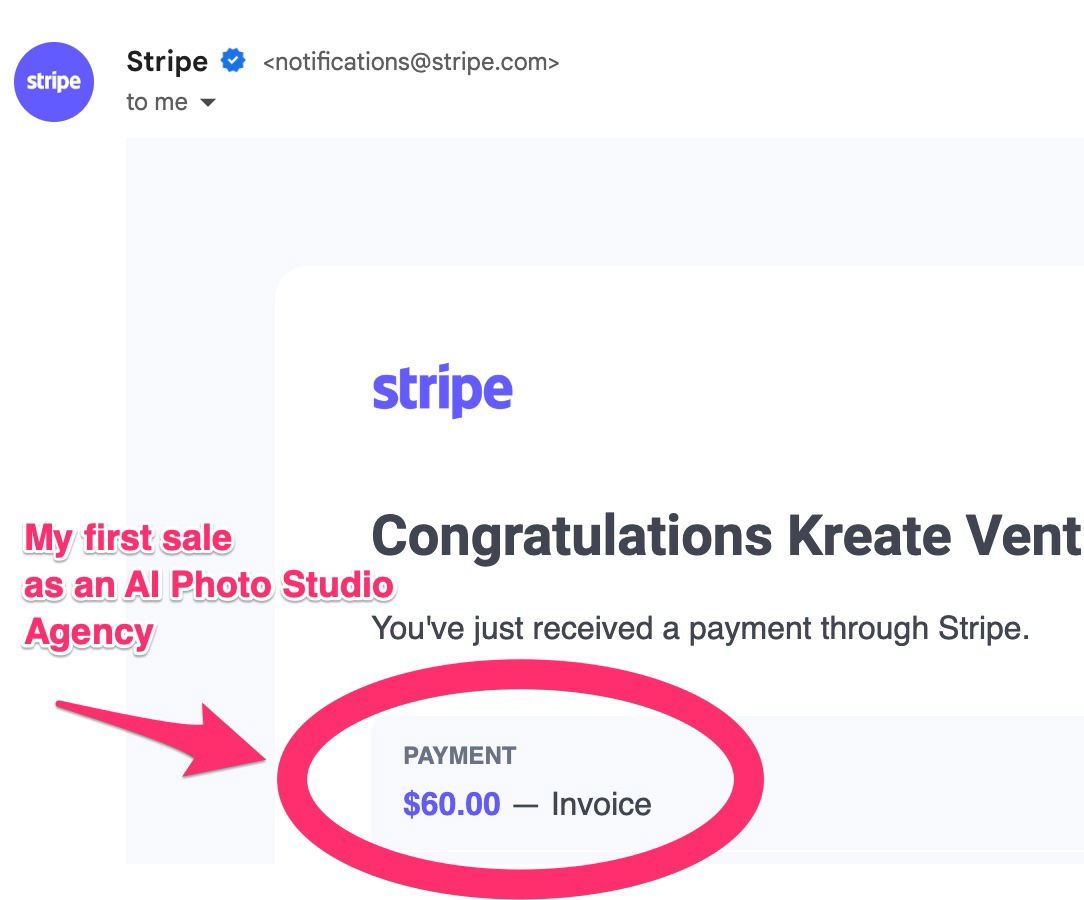Click the blue verified checkmark badge
This screenshot has height=900, width=1084.
pyautogui.click(x=233, y=61)
